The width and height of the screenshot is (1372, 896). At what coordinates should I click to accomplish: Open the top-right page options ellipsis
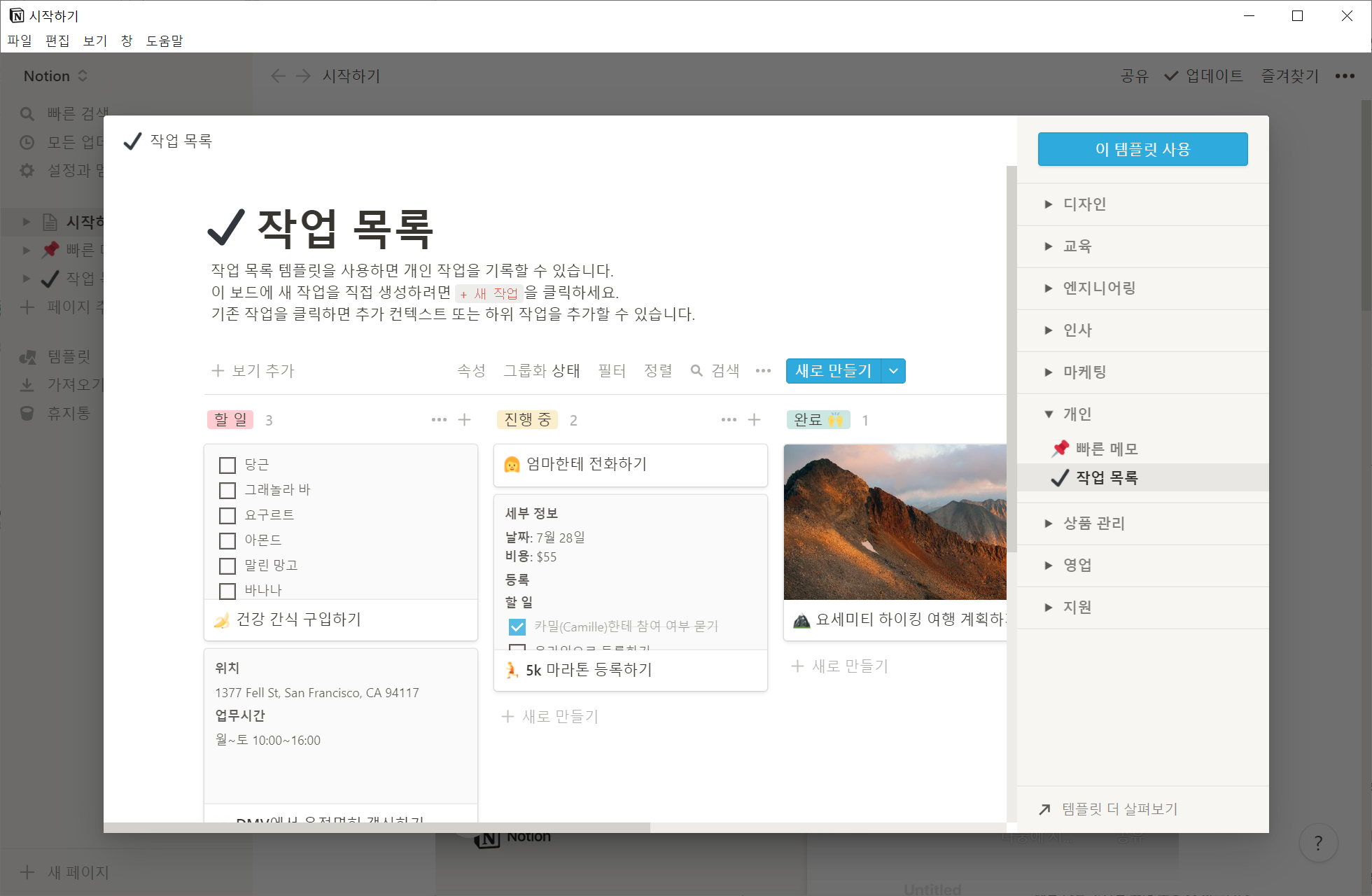(1345, 76)
